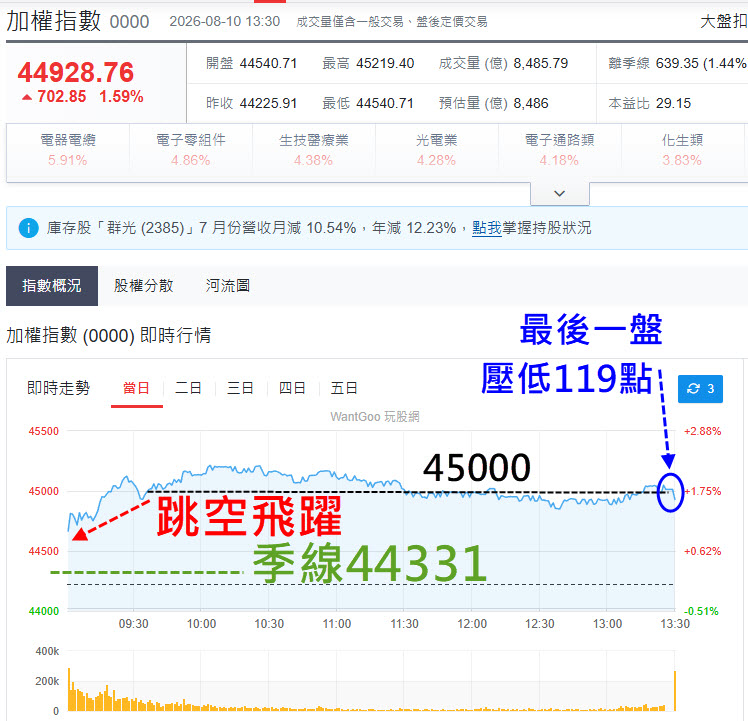Viewport: 748px width, 721px height.
Task: Click the 44000 green axis label
Action: (43, 611)
